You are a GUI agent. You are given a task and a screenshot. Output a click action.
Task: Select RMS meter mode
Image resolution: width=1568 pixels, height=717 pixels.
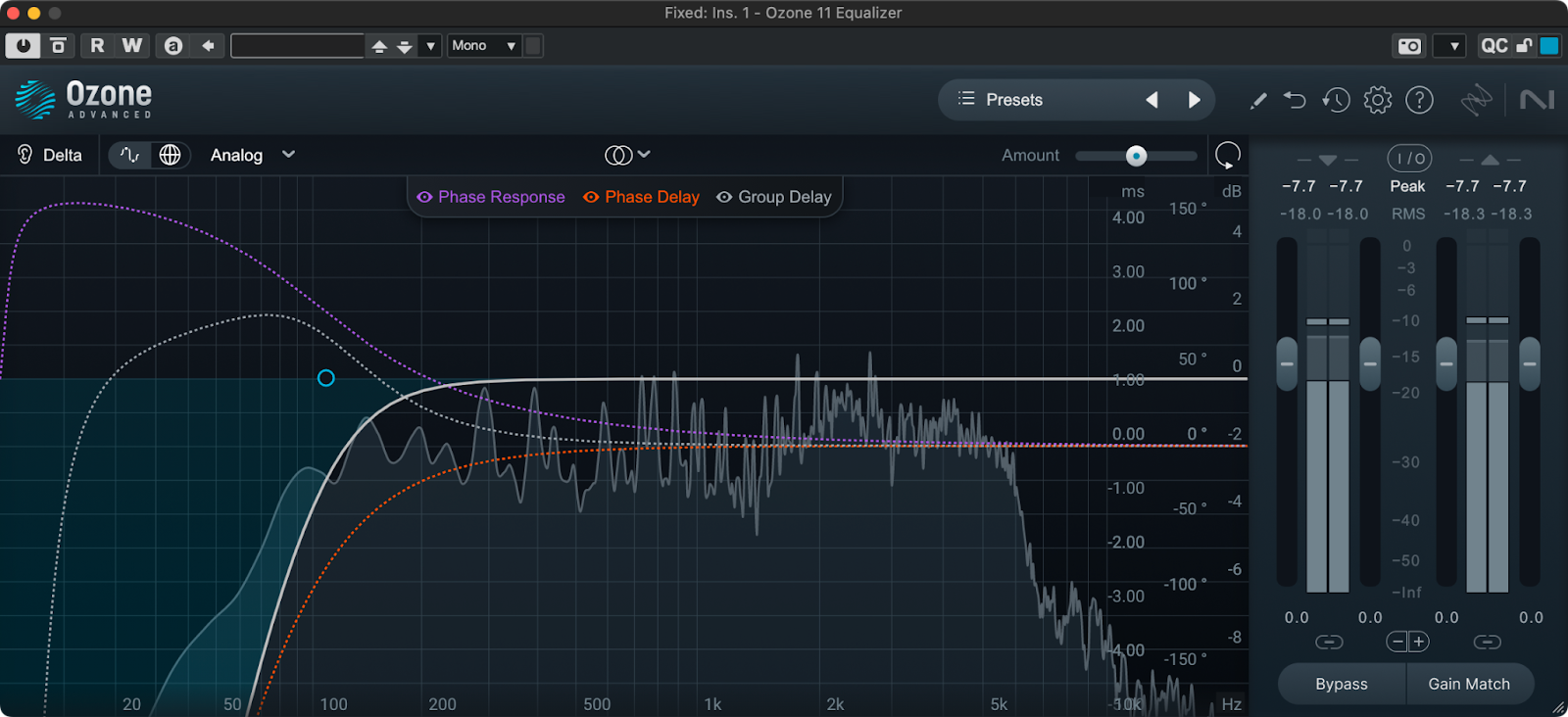1408,214
